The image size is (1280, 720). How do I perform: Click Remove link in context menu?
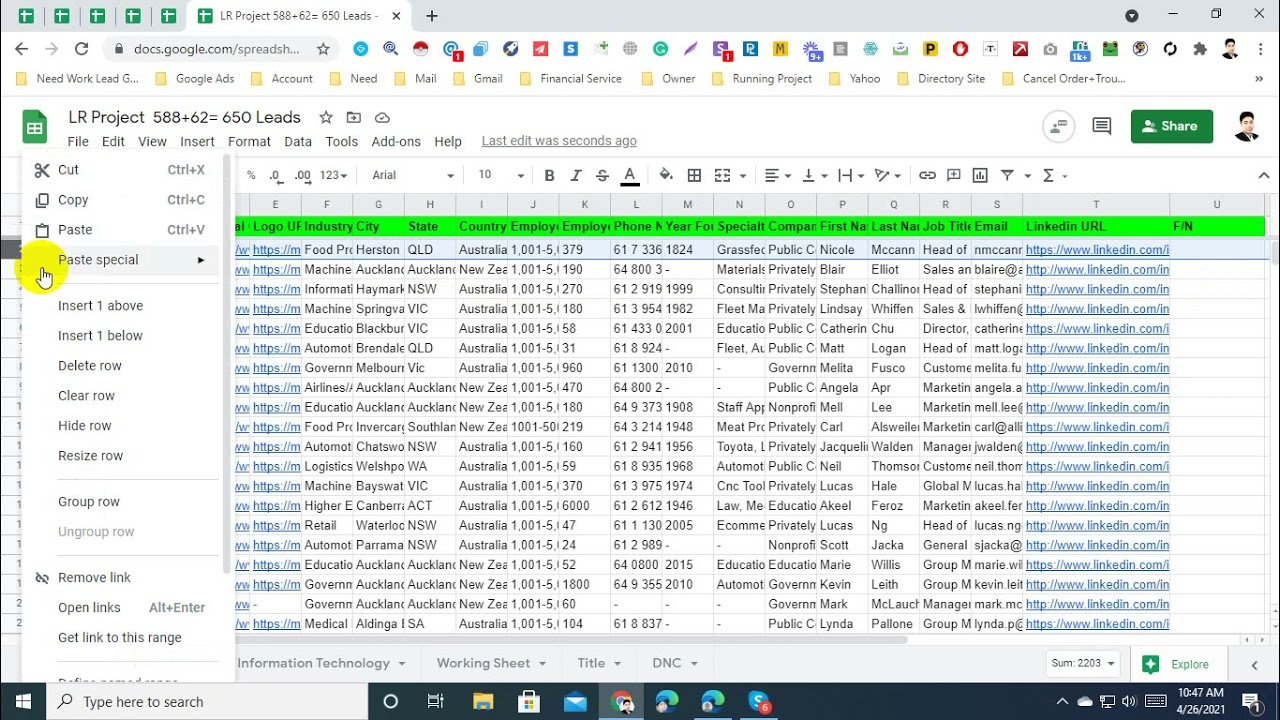tap(120, 578)
